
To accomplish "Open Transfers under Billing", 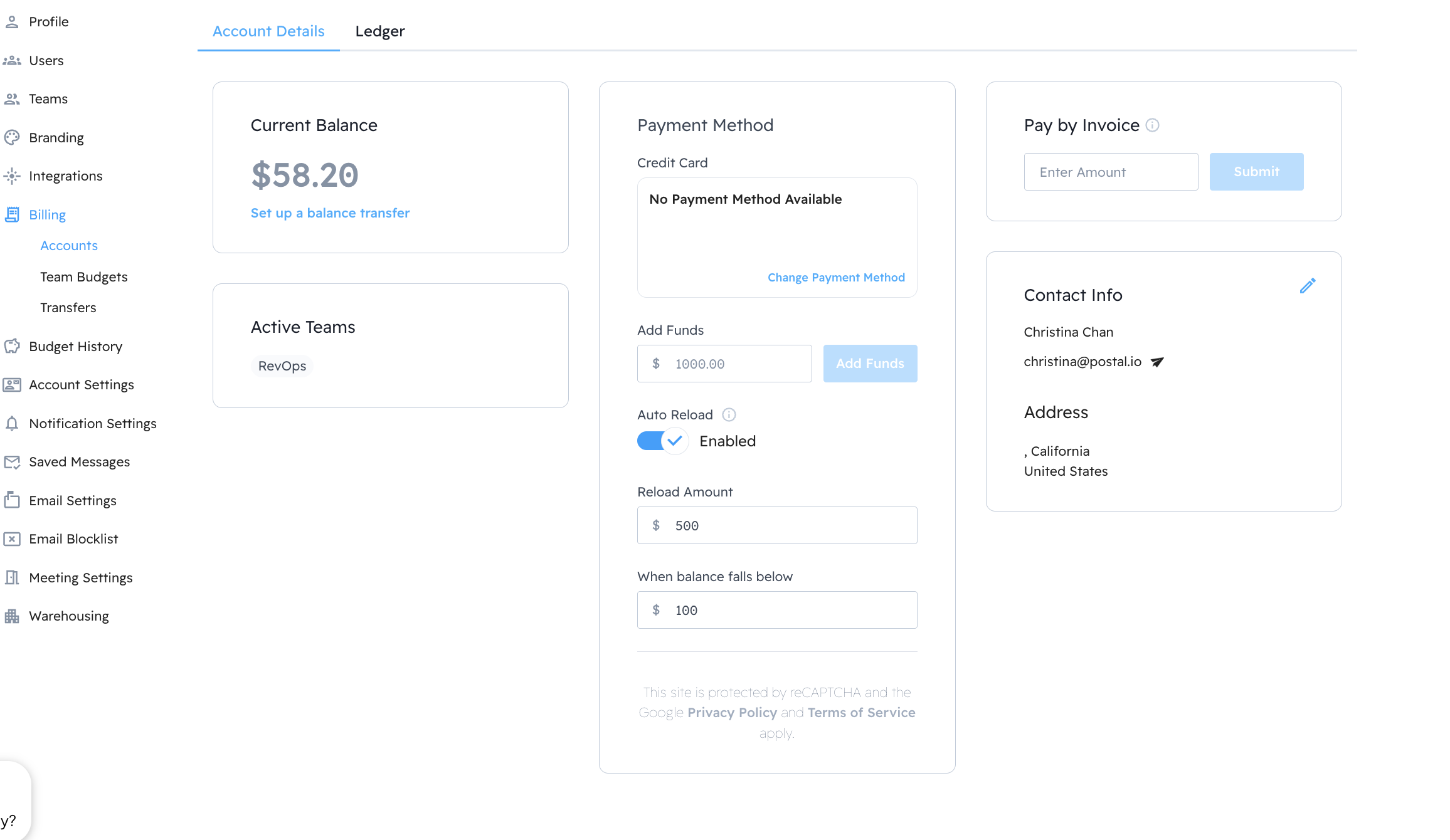I will pyautogui.click(x=68, y=308).
